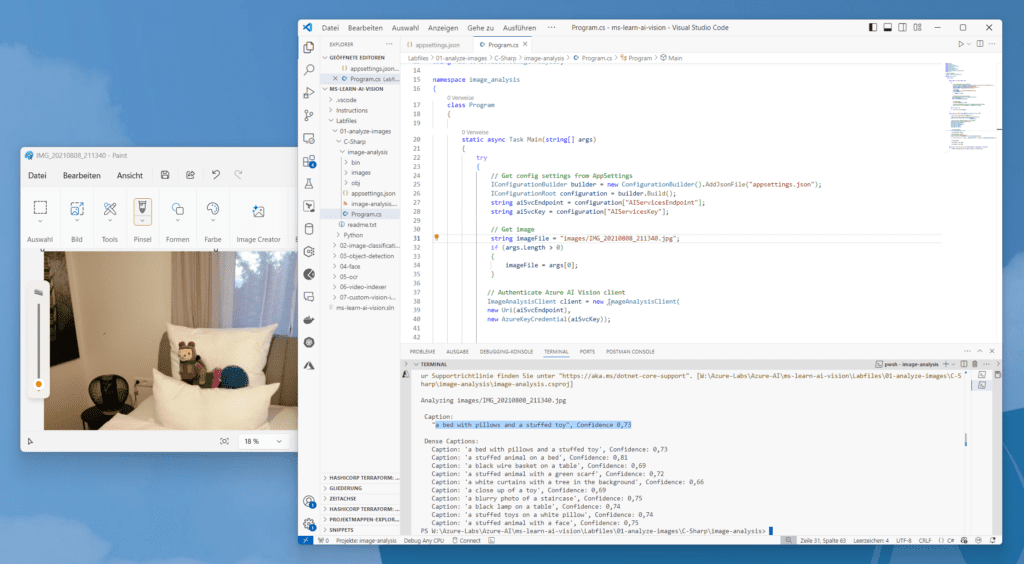Image resolution: width=1024 pixels, height=564 pixels.
Task: Click the CRLF line ending indicator
Action: [925, 540]
